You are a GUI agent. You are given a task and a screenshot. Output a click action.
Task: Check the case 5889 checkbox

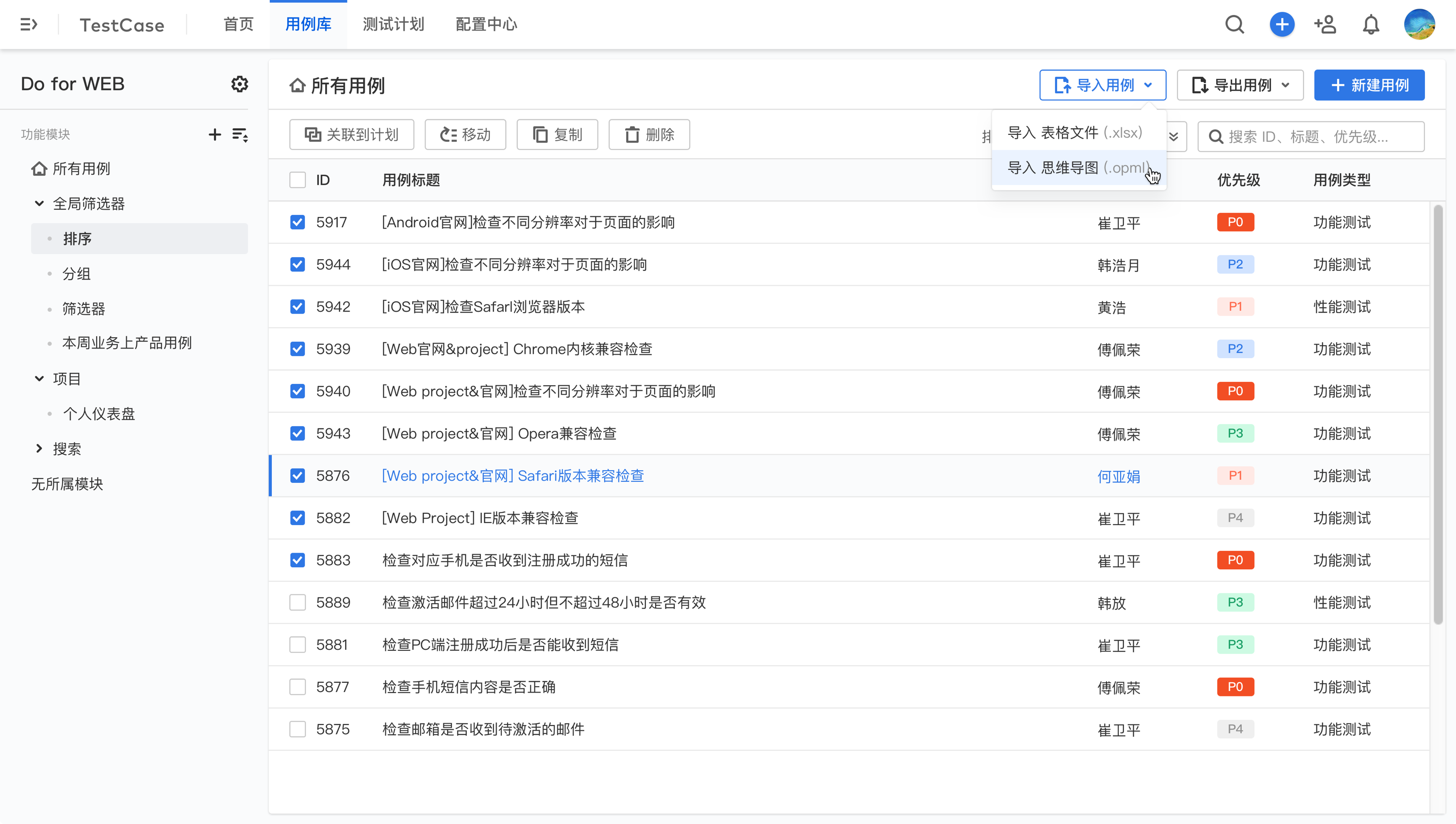point(297,602)
